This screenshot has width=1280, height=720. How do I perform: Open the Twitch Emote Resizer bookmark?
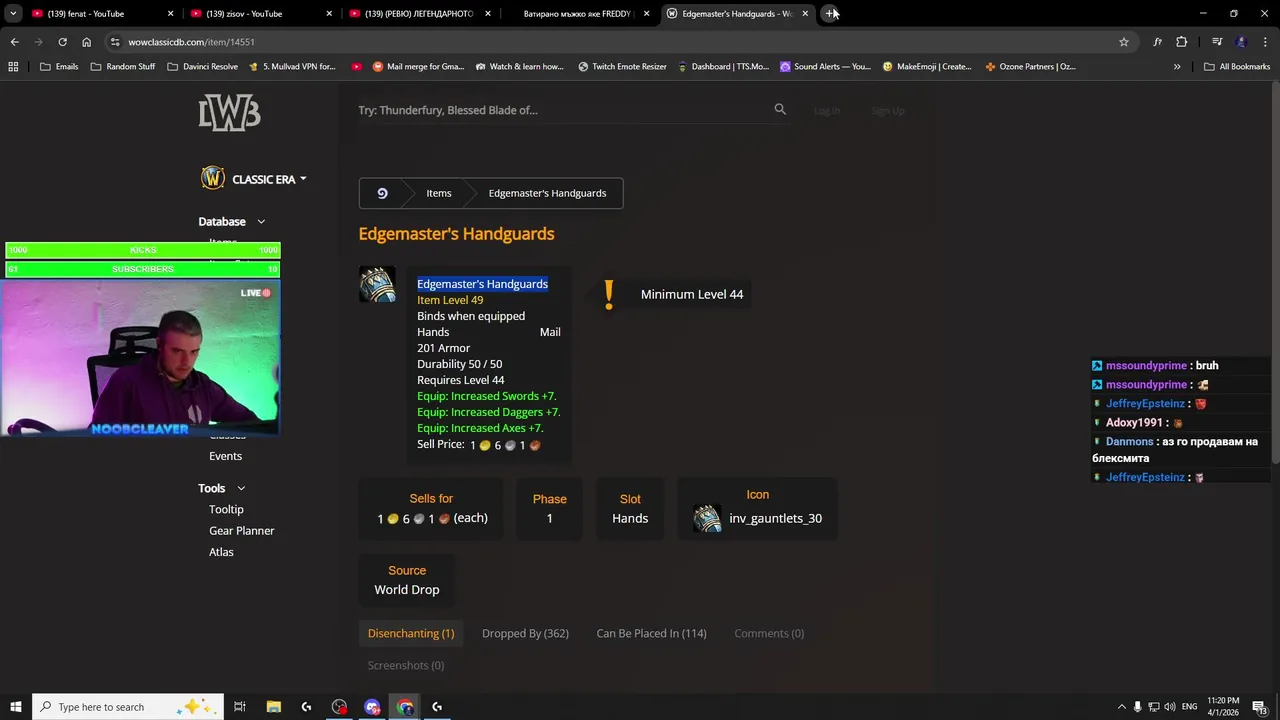(622, 66)
